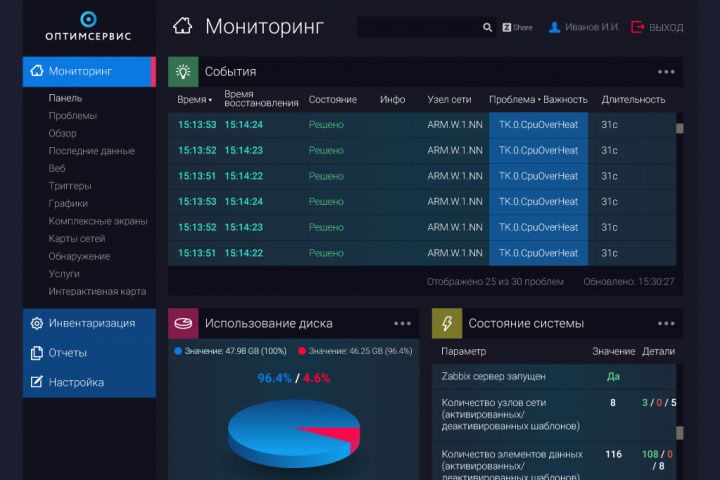Click the Состояние column header

coord(332,100)
